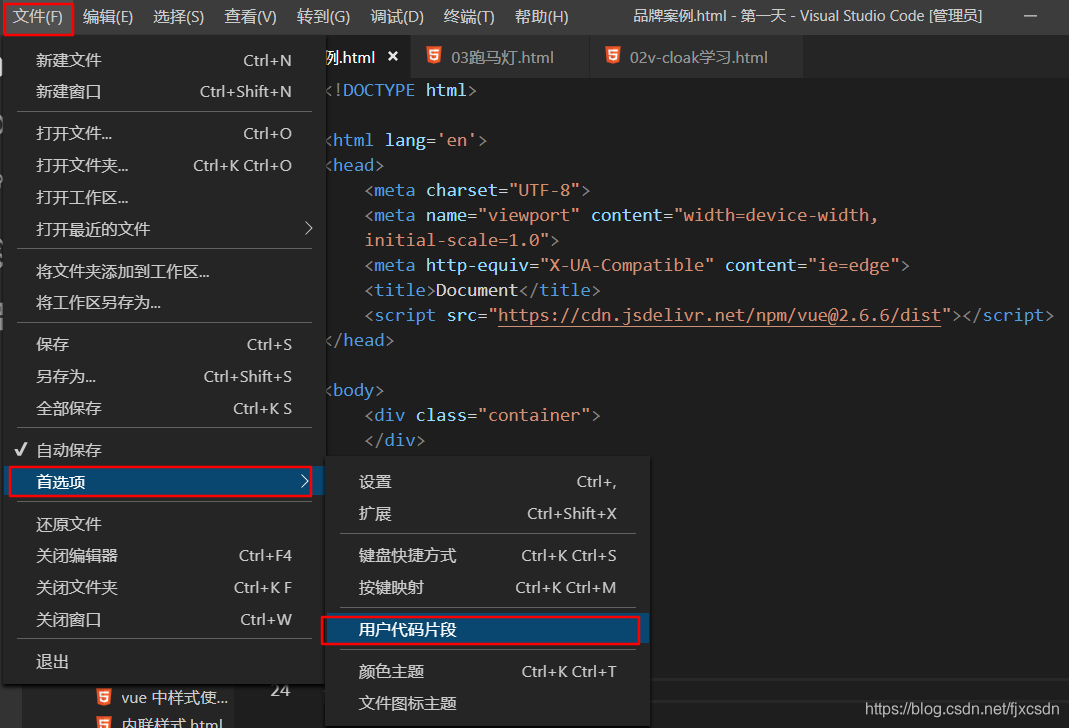The image size is (1069, 728).
Task: Select 打开文件夹... menu entry
Action: point(164,166)
